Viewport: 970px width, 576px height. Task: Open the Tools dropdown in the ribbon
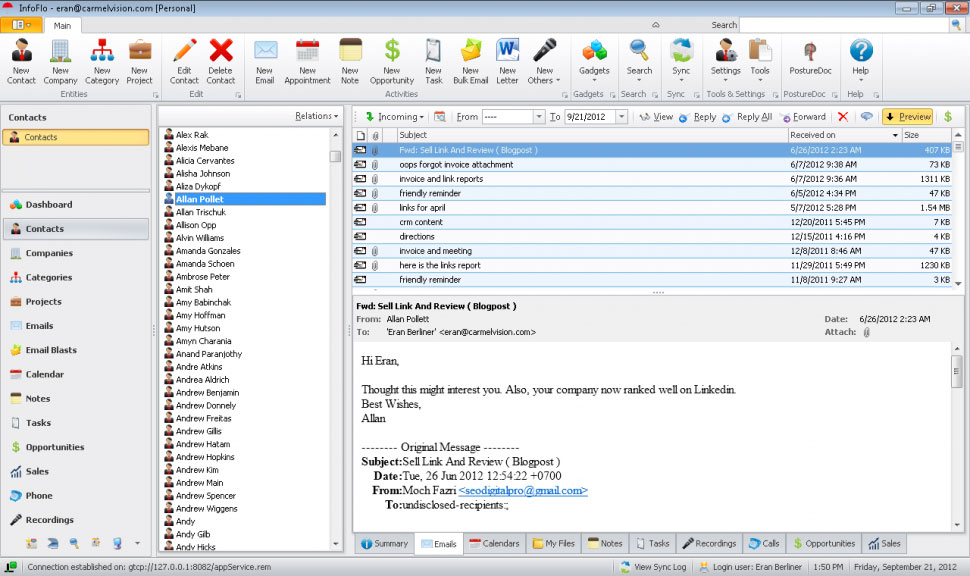click(760, 61)
